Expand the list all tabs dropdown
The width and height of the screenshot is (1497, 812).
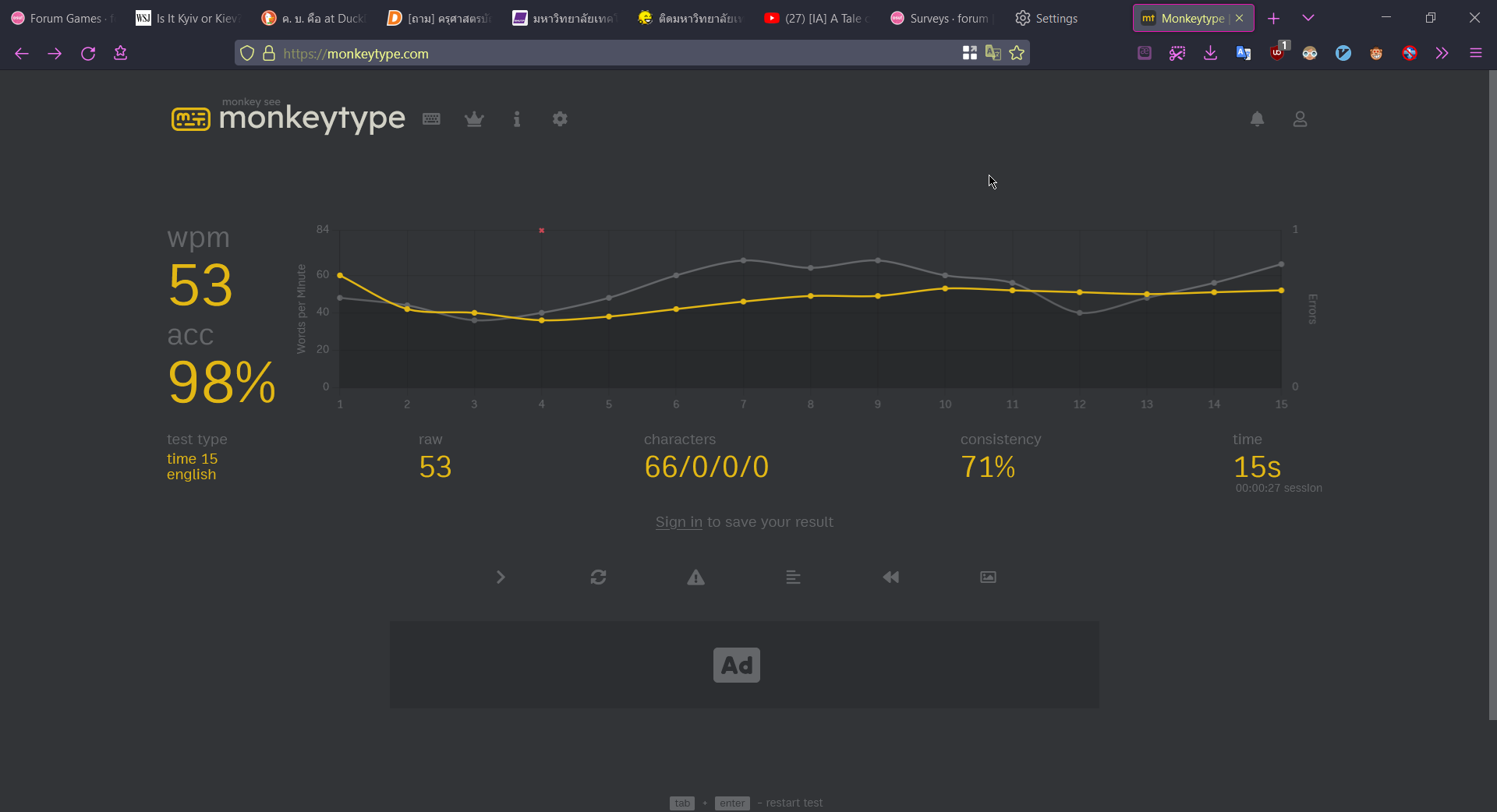coord(1308,18)
